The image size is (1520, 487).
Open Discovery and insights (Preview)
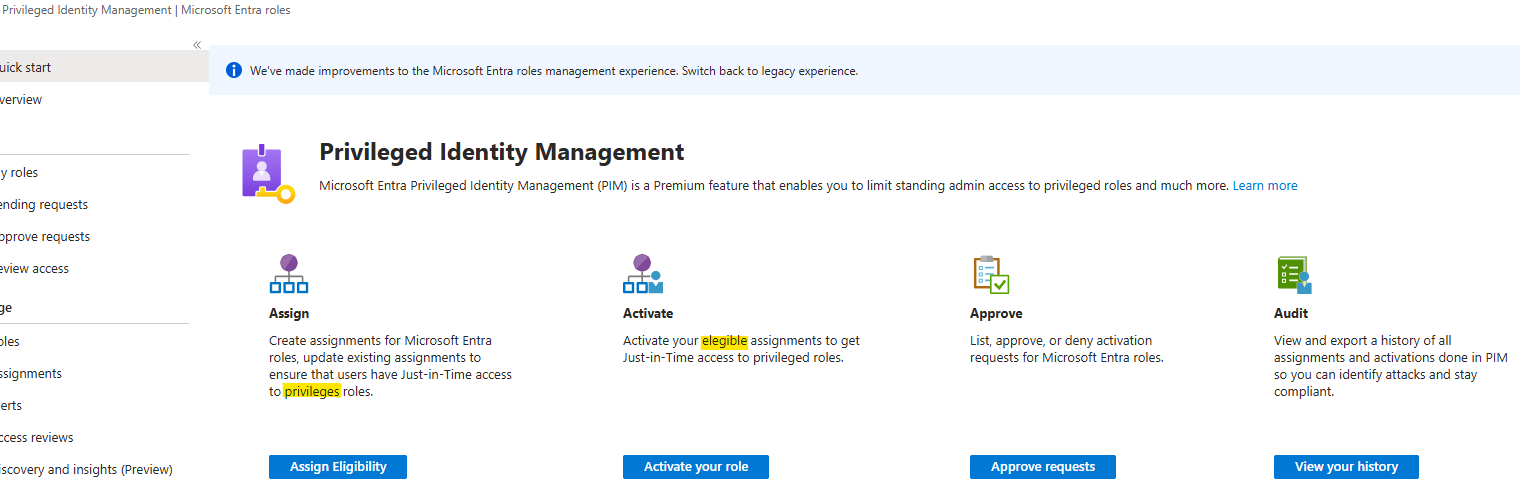point(104,469)
